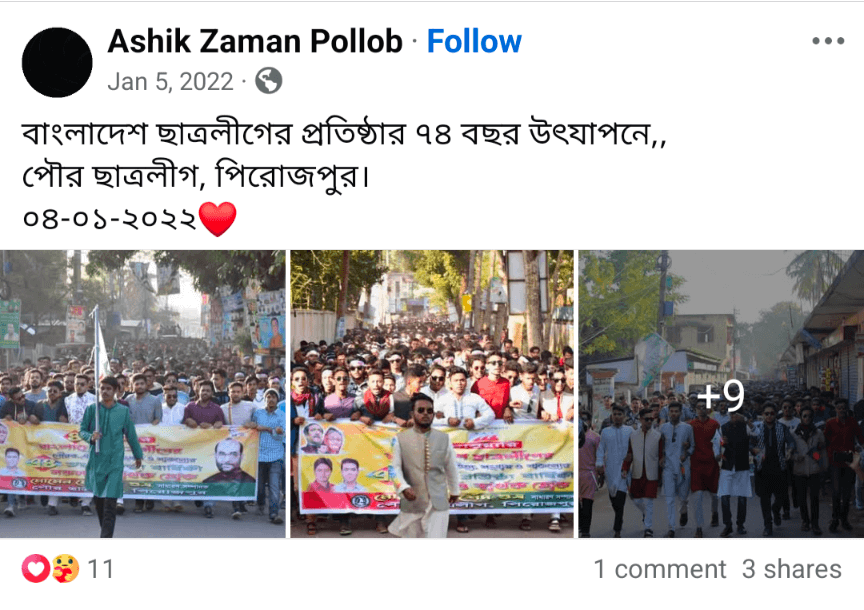The image size is (864, 610).
Task: Follow Ashik Zaman Pollob
Action: [474, 41]
